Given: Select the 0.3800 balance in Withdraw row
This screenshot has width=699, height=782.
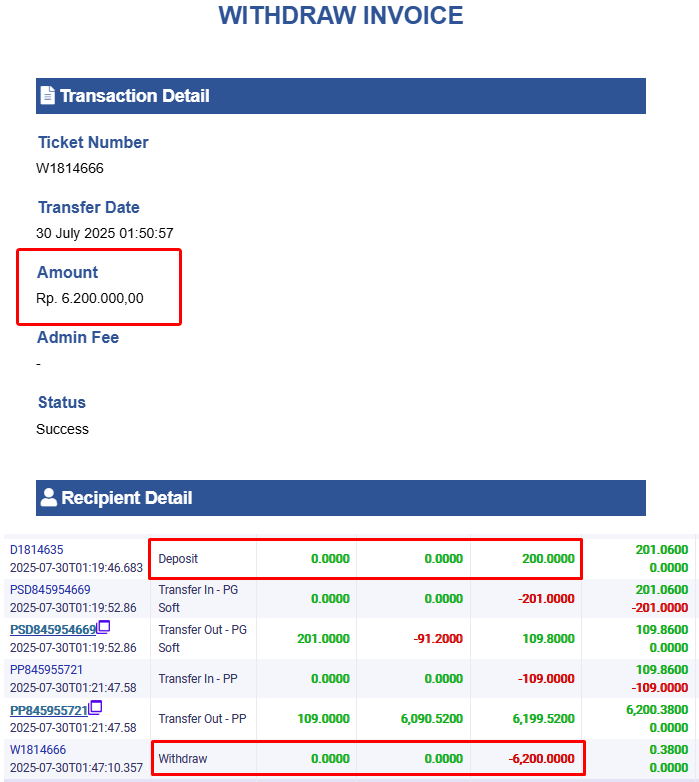Looking at the screenshot, I should 669,750.
